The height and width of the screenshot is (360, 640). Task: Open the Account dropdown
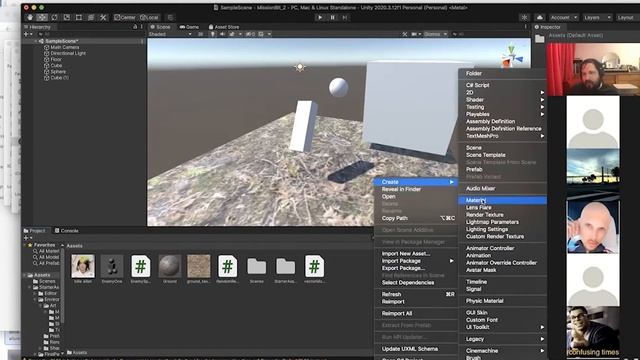coord(564,18)
